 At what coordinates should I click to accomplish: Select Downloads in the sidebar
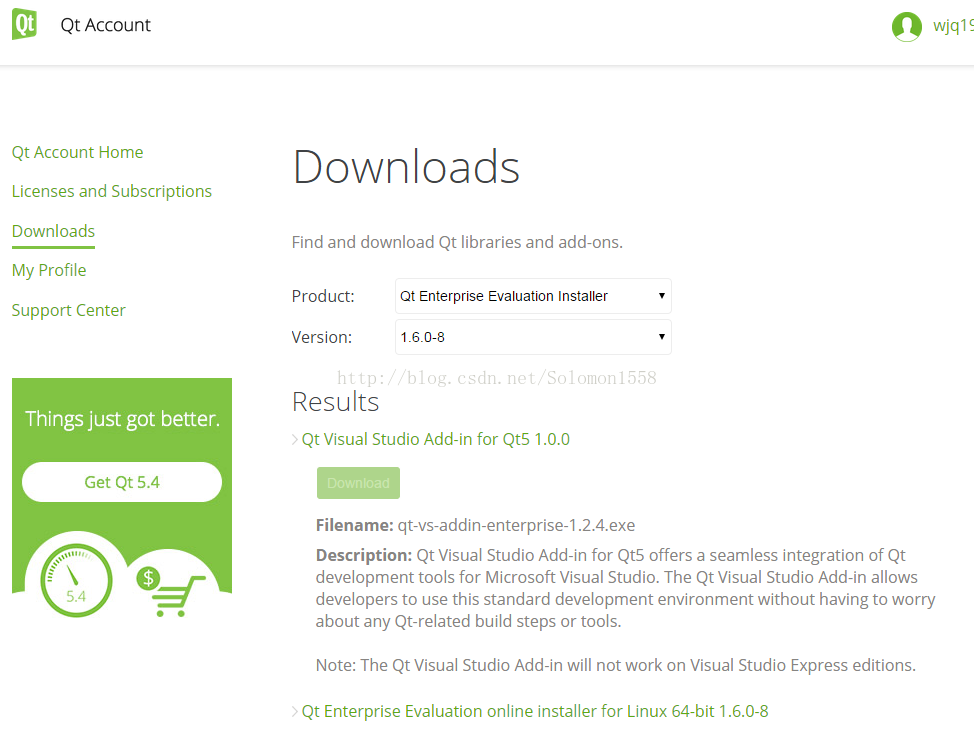(53, 231)
